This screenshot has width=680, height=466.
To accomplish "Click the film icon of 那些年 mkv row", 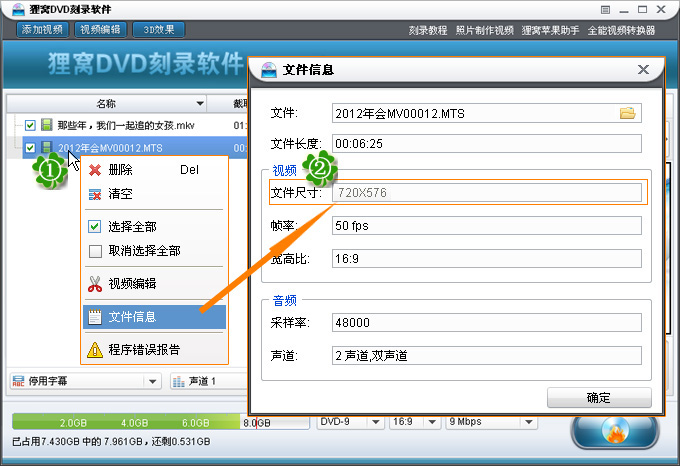I will click(46, 125).
